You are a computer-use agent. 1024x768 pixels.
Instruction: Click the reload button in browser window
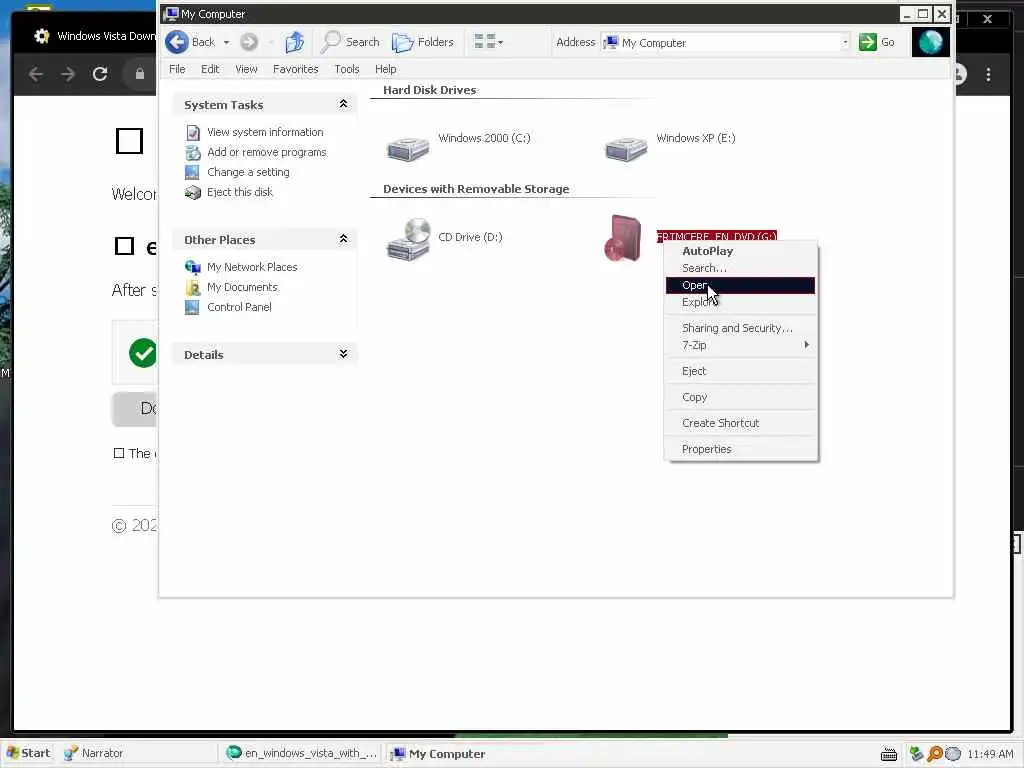(x=100, y=74)
